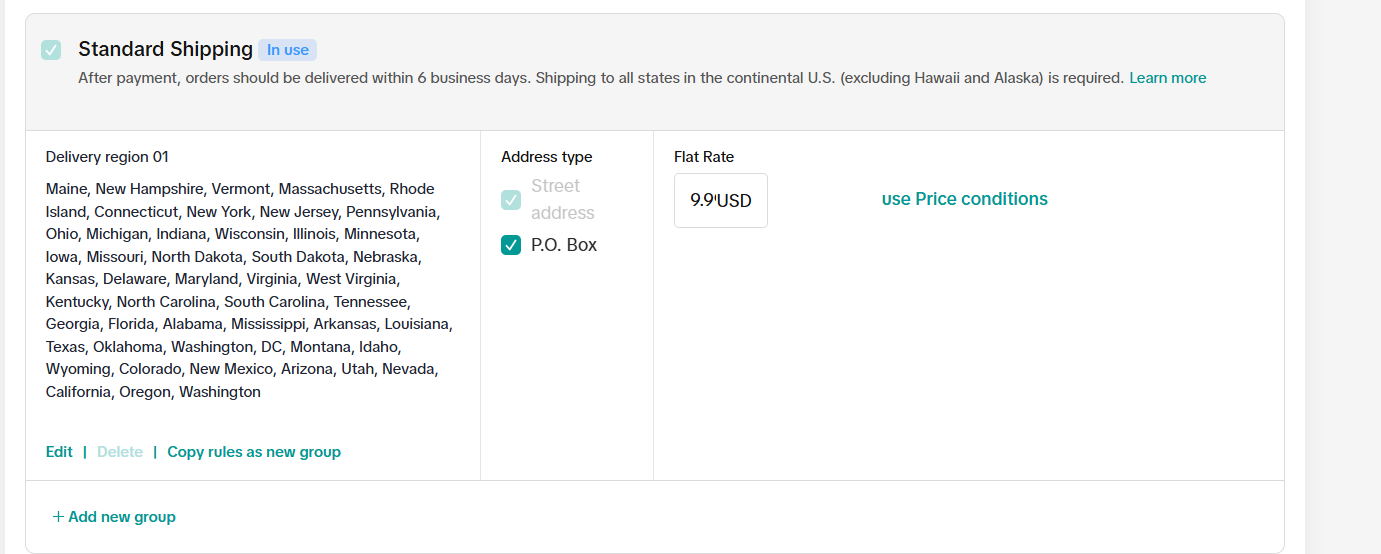Click the Street address label text
1381x554 pixels.
[562, 199]
